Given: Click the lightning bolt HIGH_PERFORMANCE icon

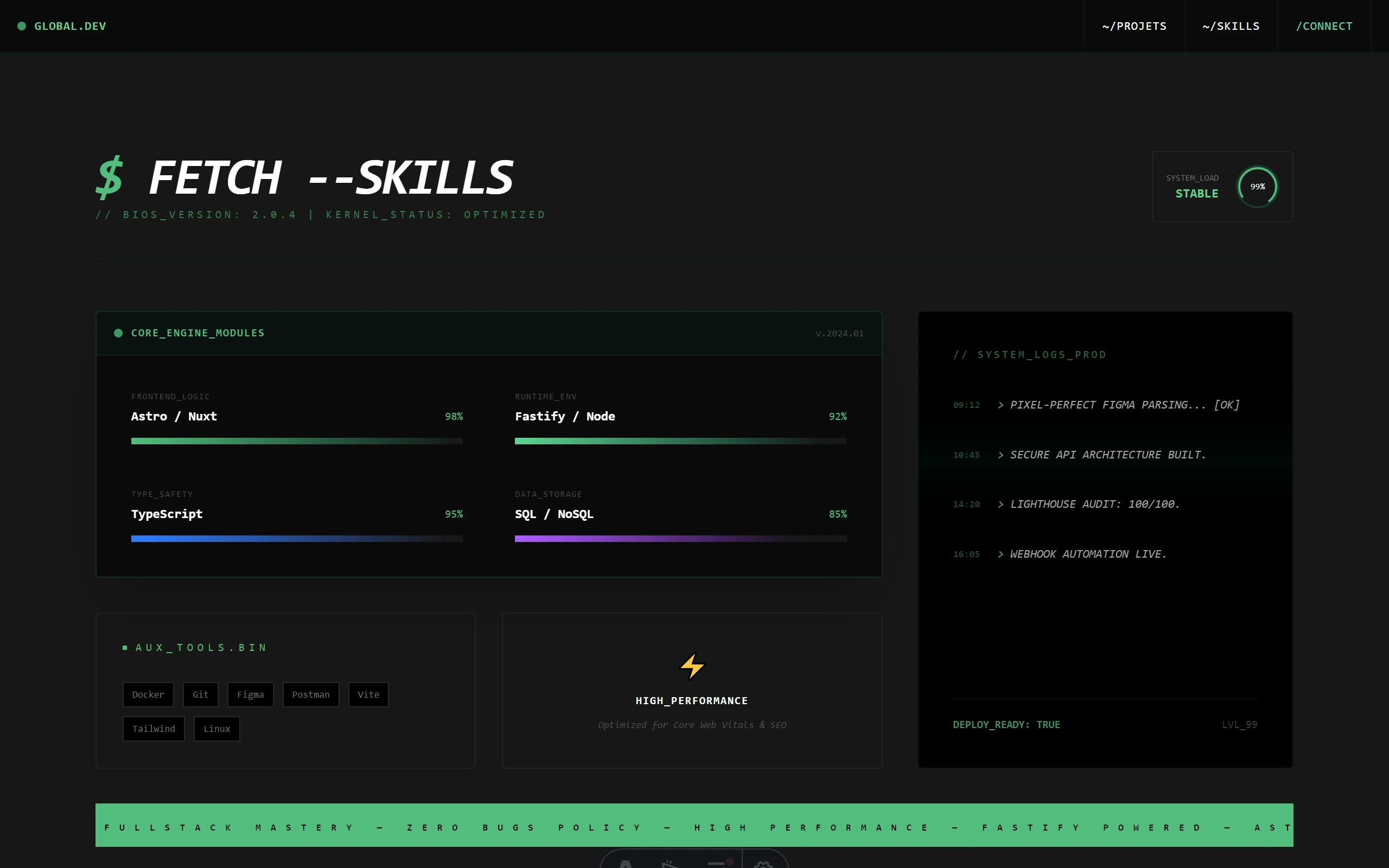Looking at the screenshot, I should point(692,665).
